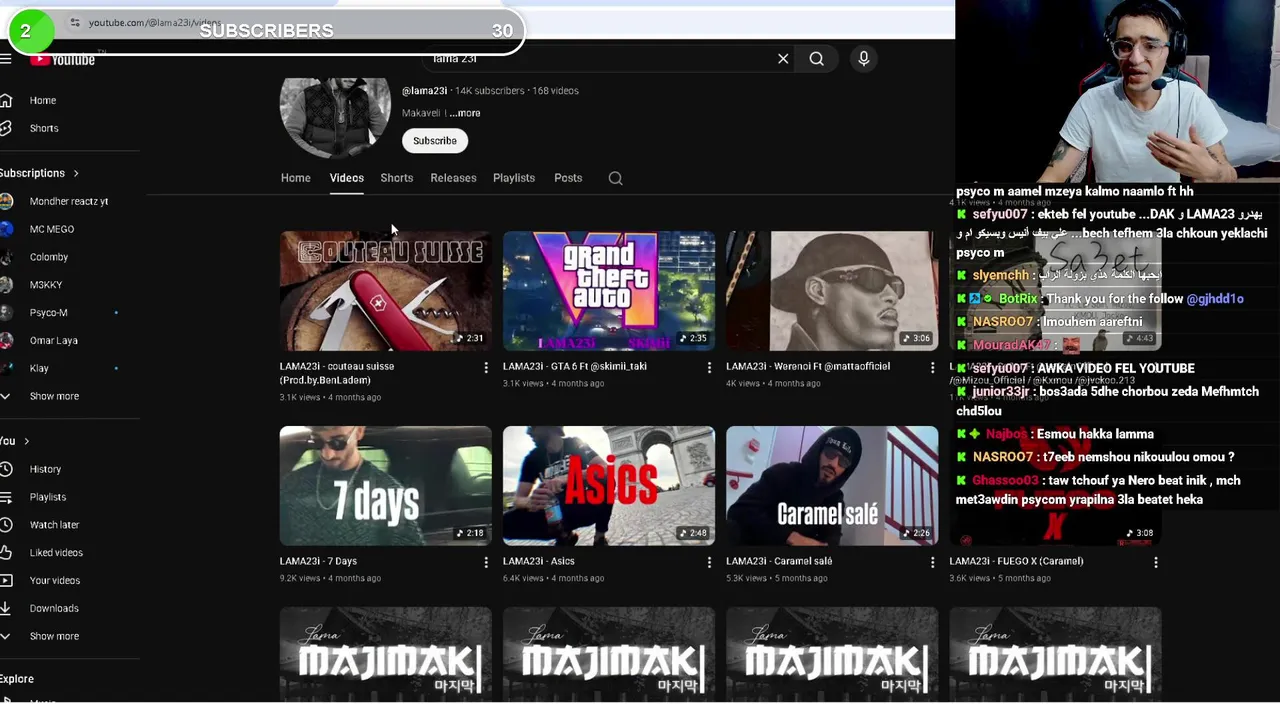The height and width of the screenshot is (720, 1280).
Task: Open the hamburger guide menu icon
Action: click(x=6, y=60)
